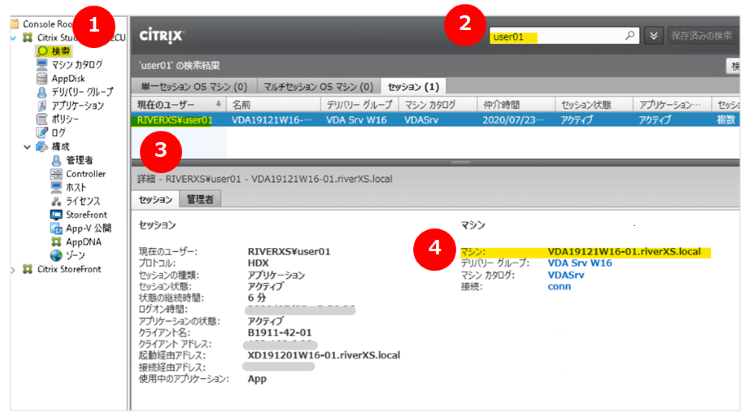Screen dimensions: 750x418
Task: Open the マシン カタログ node icon
Action: 42,65
